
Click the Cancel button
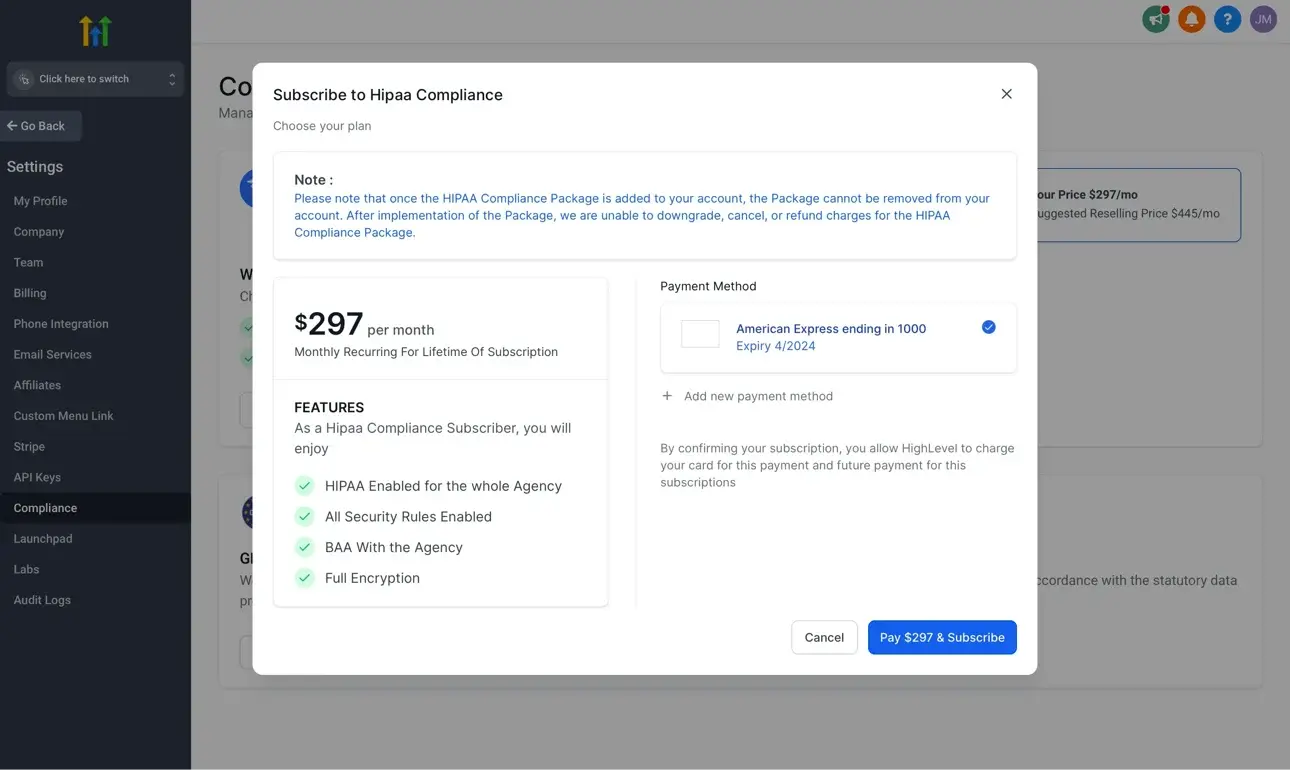coord(824,637)
